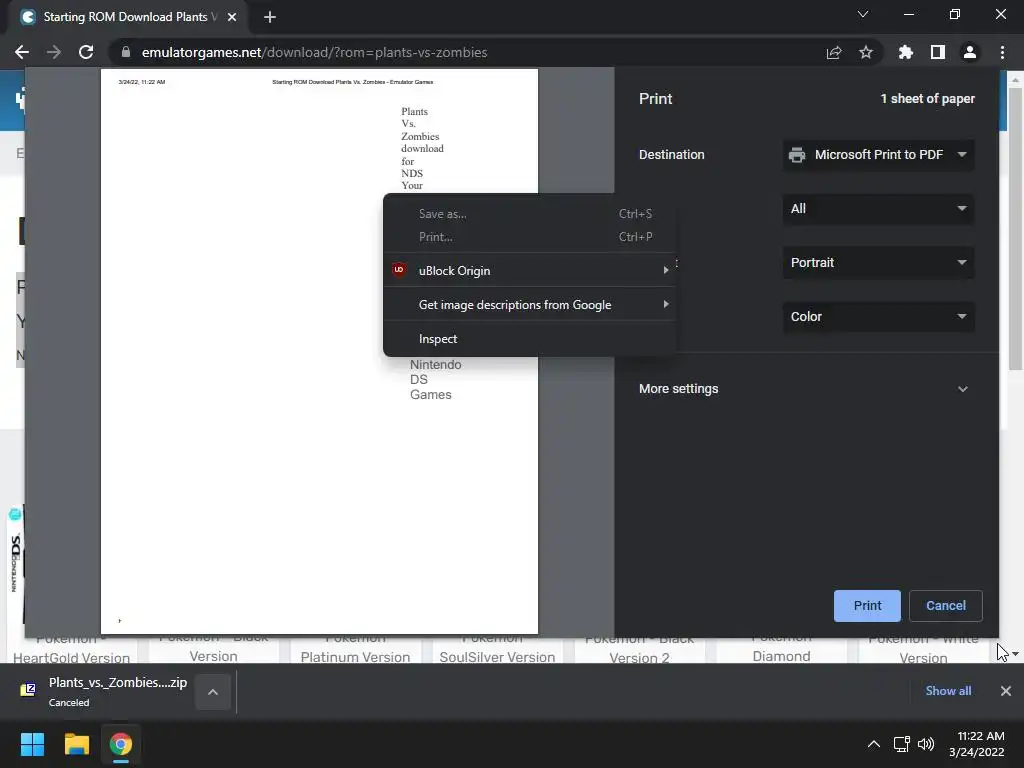Open the network status tray icon

click(901, 744)
